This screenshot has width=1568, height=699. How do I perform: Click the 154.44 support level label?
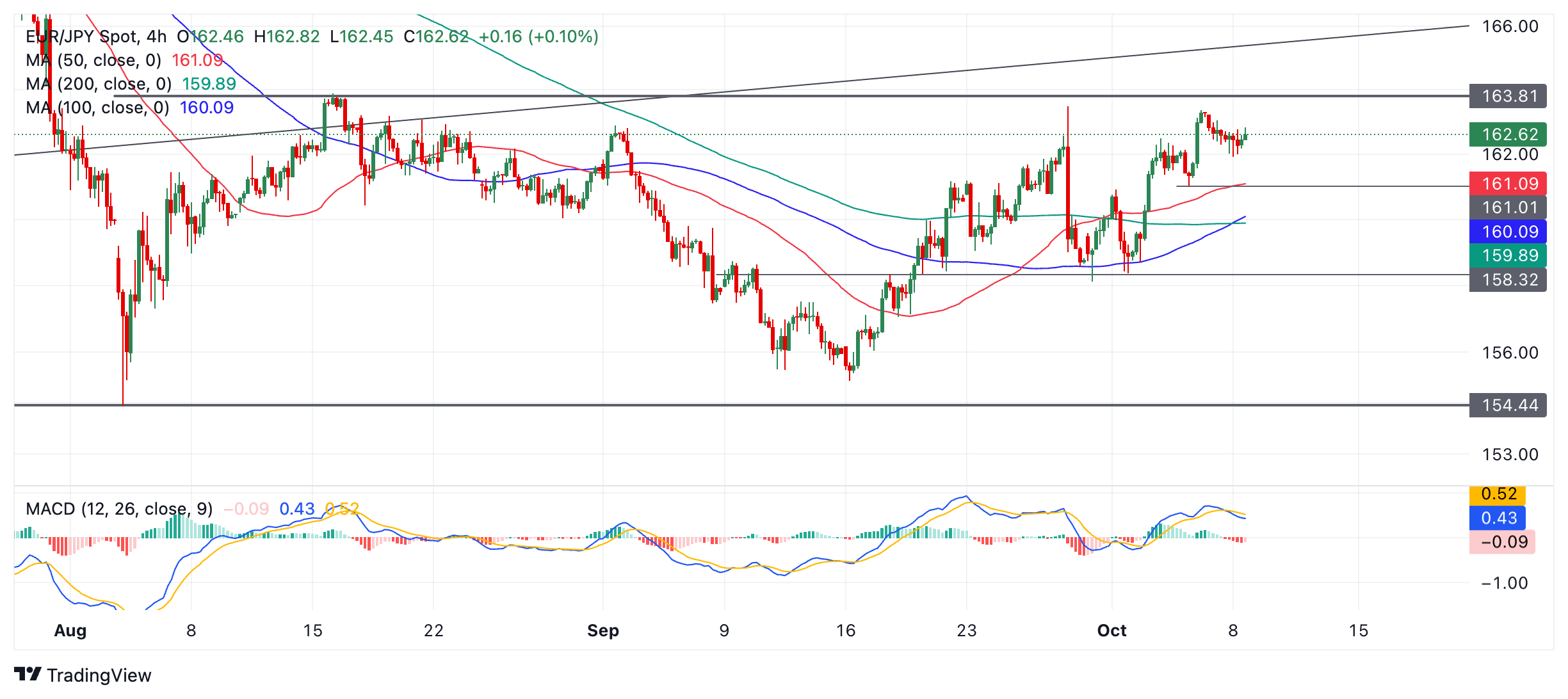[x=1507, y=405]
